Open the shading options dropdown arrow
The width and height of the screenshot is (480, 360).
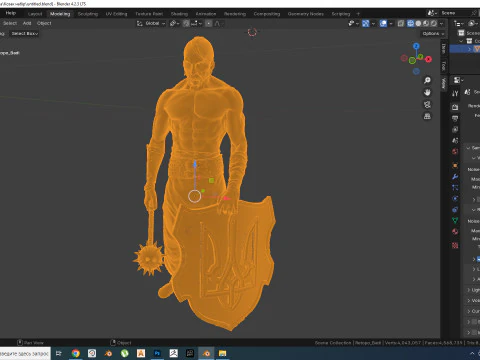tap(441, 23)
